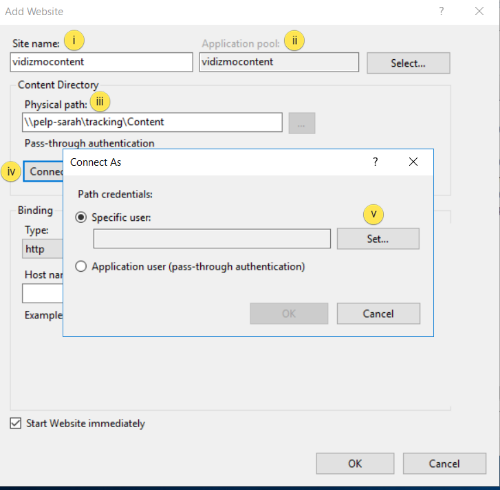Click the Physical path input field

(152, 122)
